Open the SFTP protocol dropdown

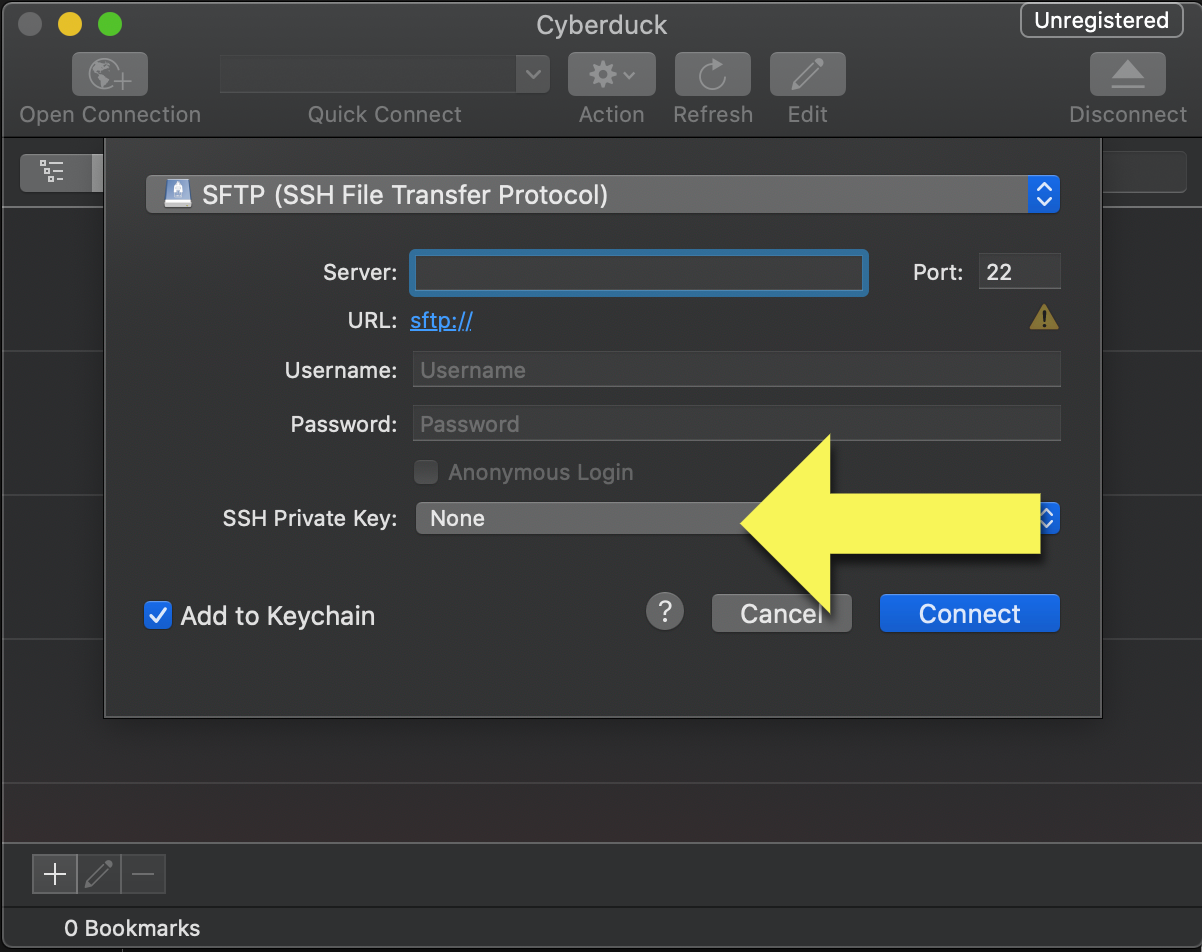(602, 194)
